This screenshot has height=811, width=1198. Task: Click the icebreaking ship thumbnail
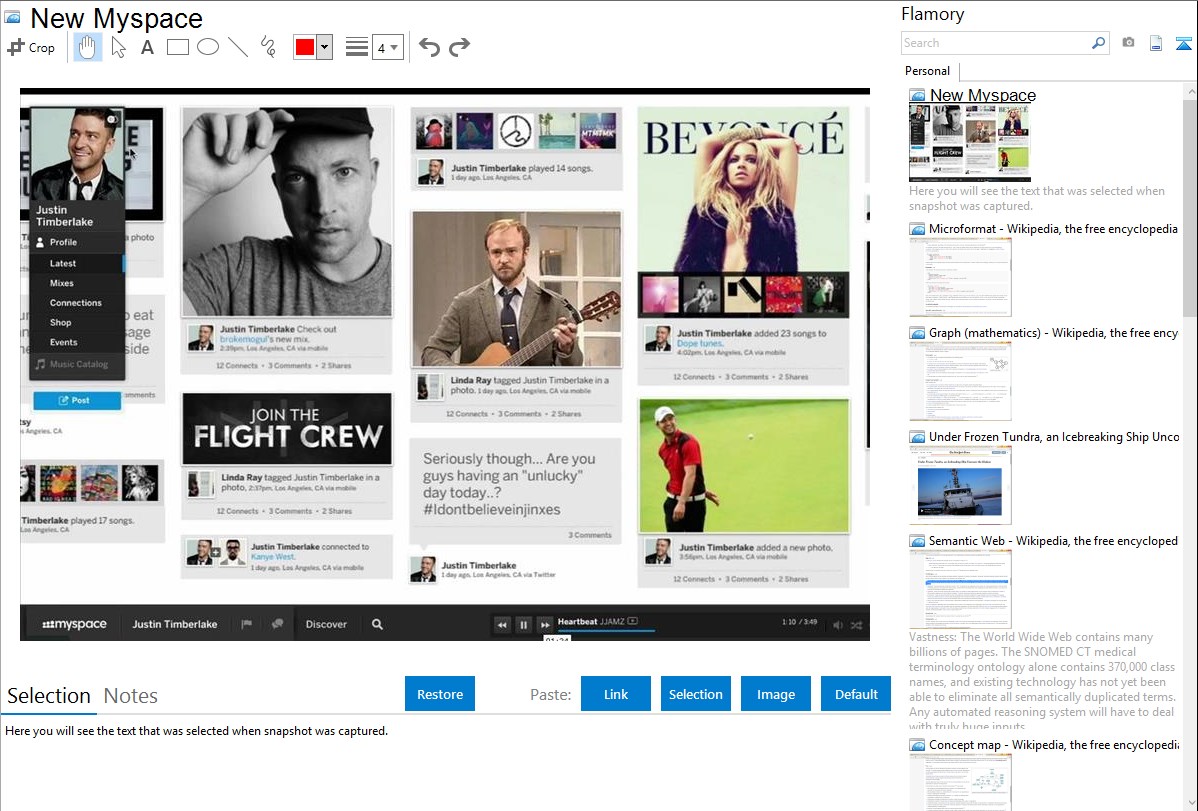click(x=960, y=485)
